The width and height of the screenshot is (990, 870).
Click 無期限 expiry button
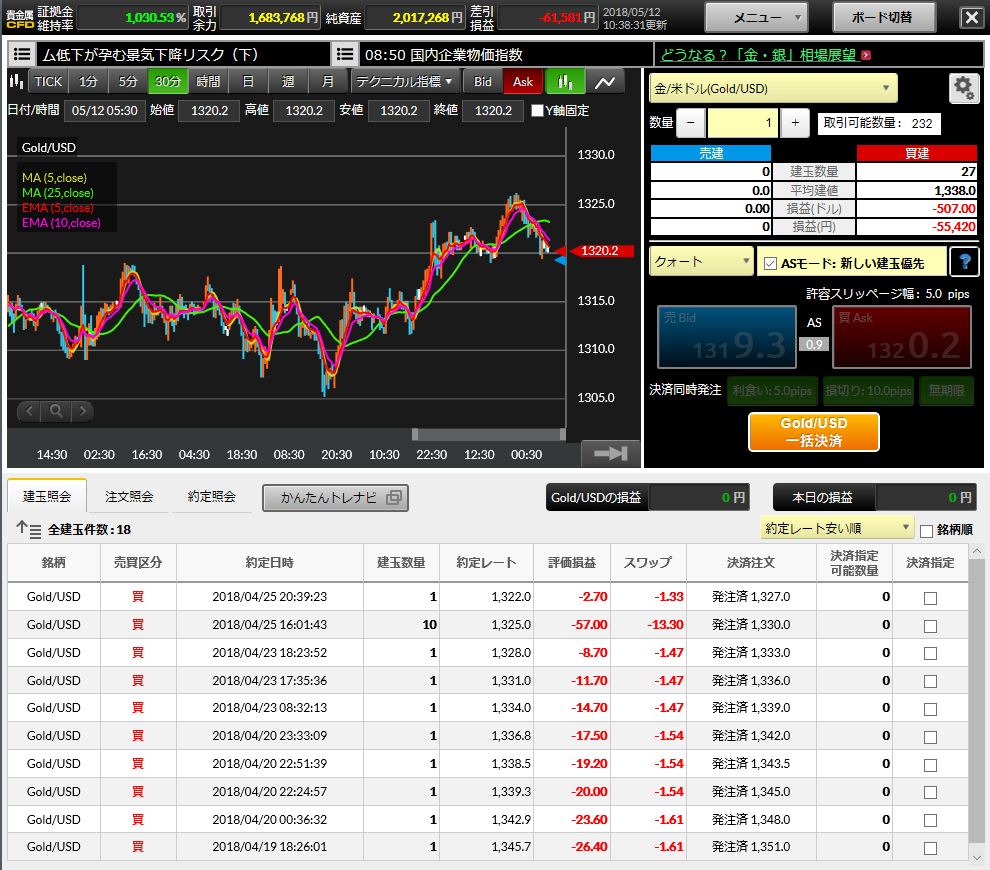pos(946,391)
